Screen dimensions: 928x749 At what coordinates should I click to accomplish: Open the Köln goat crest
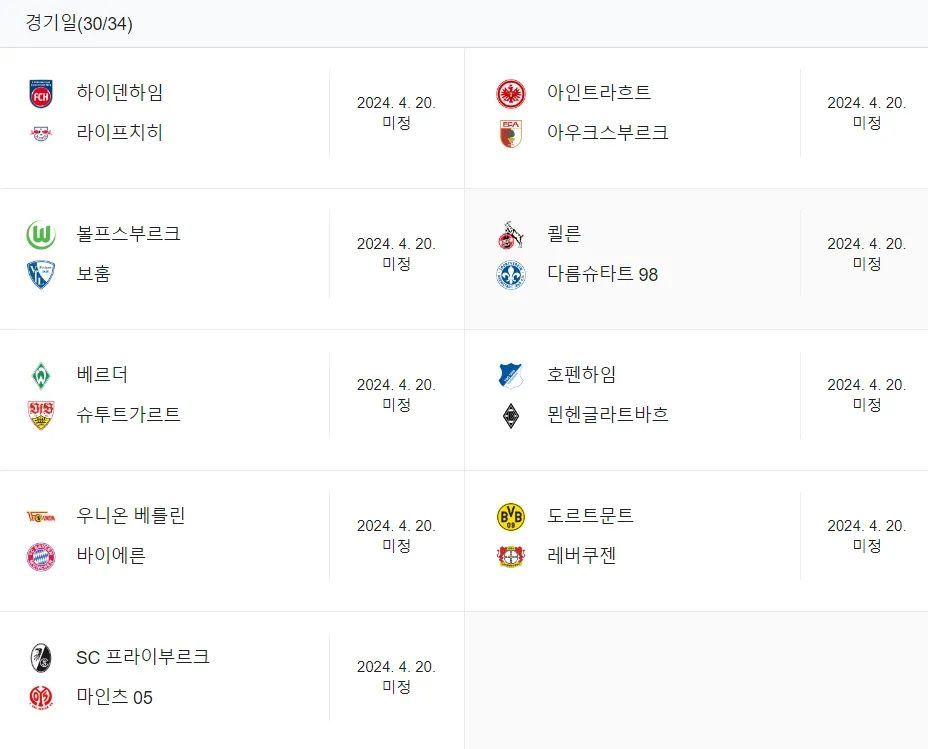coord(511,235)
